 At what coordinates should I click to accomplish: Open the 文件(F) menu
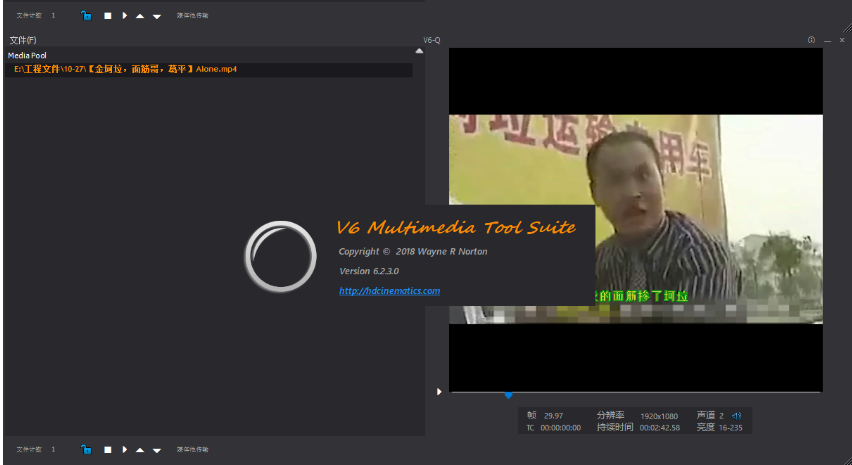pyautogui.click(x=23, y=40)
